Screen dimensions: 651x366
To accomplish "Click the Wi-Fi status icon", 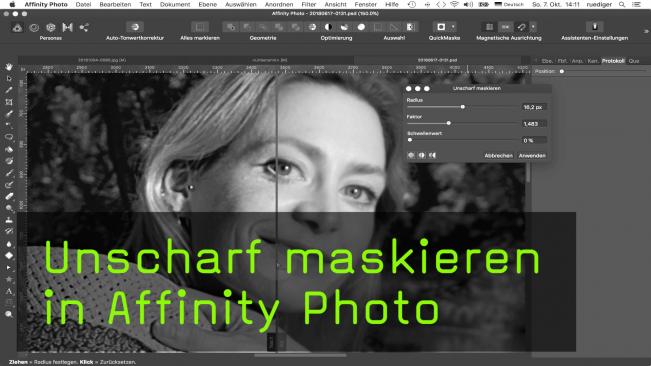I will [455, 5].
